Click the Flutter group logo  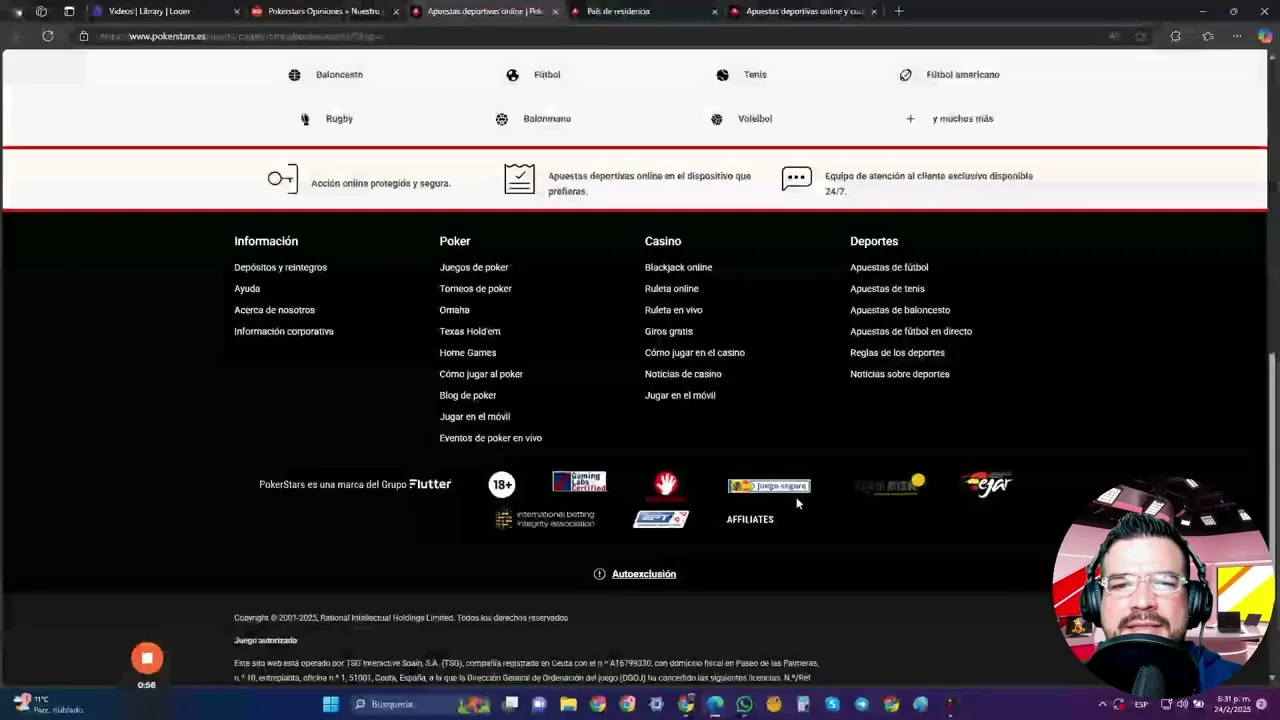click(x=430, y=484)
